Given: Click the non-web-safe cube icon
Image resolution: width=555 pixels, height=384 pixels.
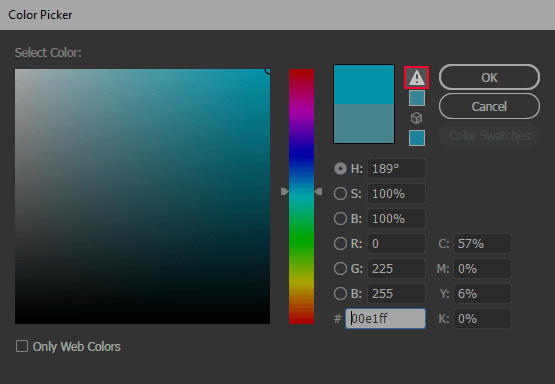Looking at the screenshot, I should tap(417, 118).
